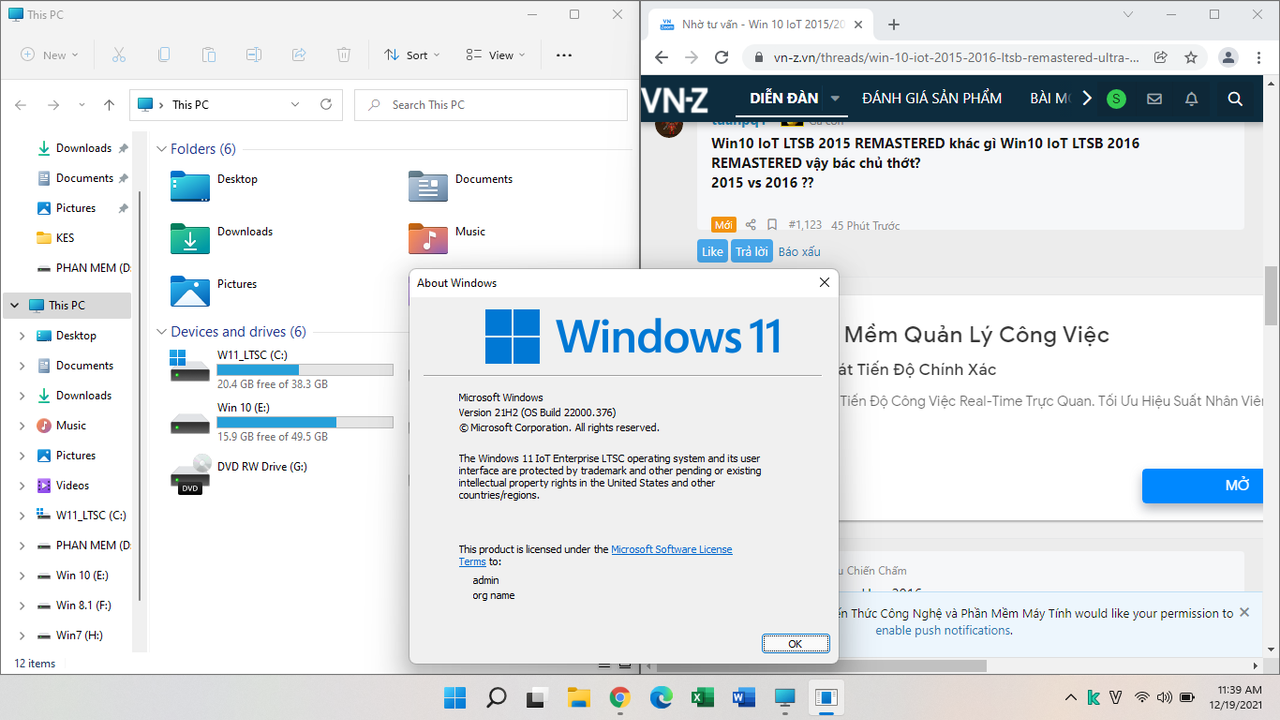This screenshot has width=1280, height=720.
Task: Select the Rename icon in the toolbar
Action: 253,55
